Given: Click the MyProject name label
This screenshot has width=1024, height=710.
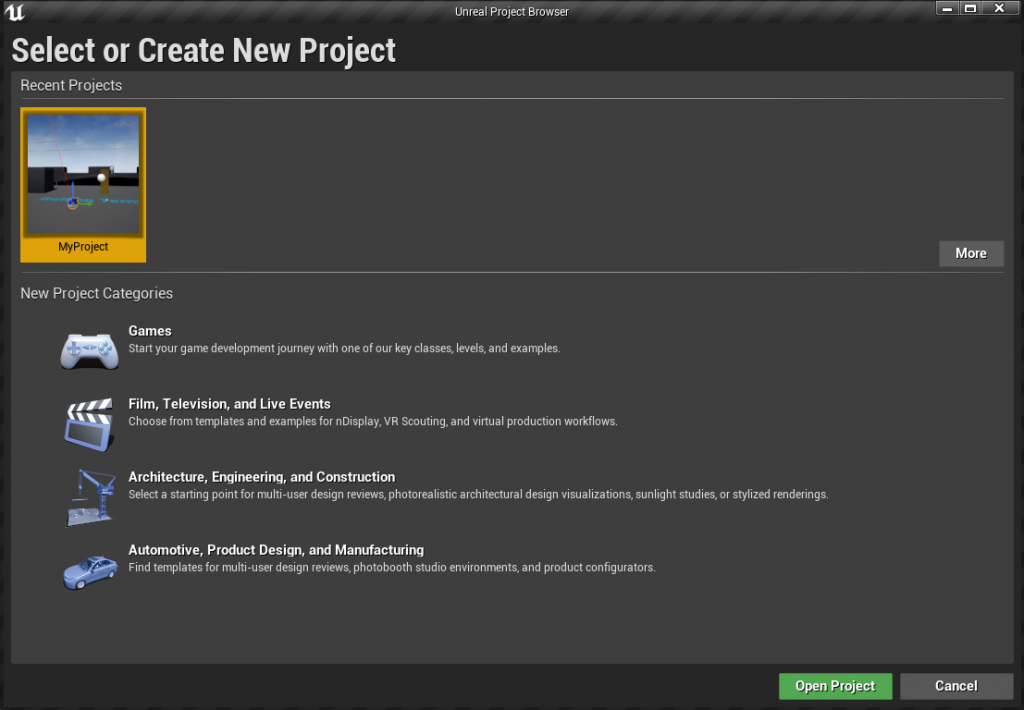Looking at the screenshot, I should [83, 247].
